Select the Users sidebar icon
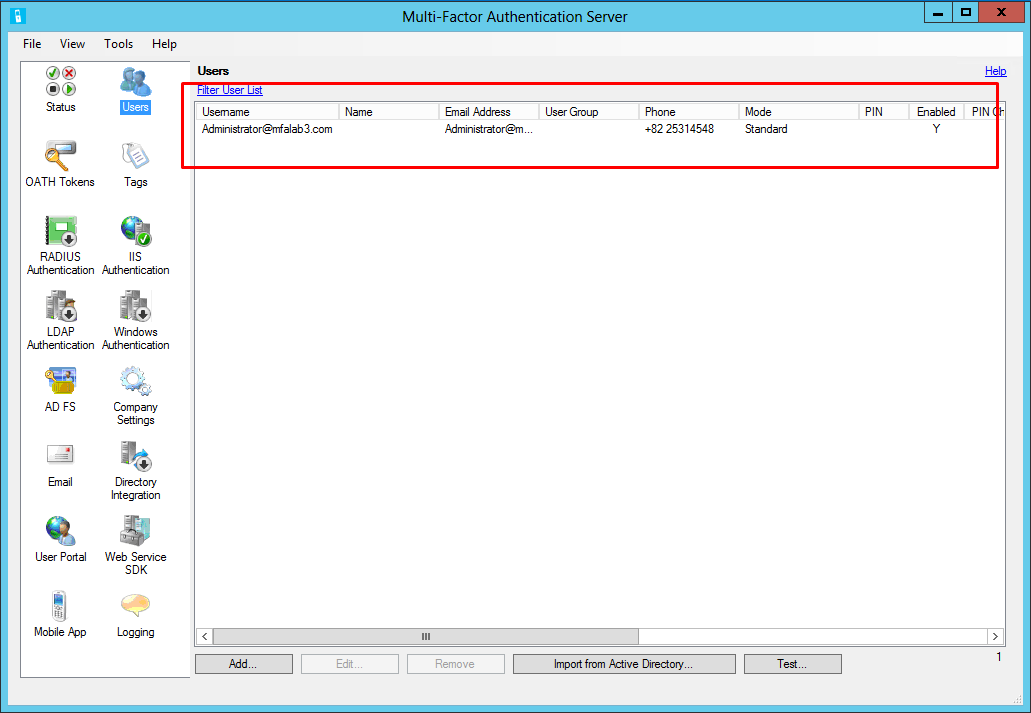Viewport: 1031px width, 713px height. 135,89
